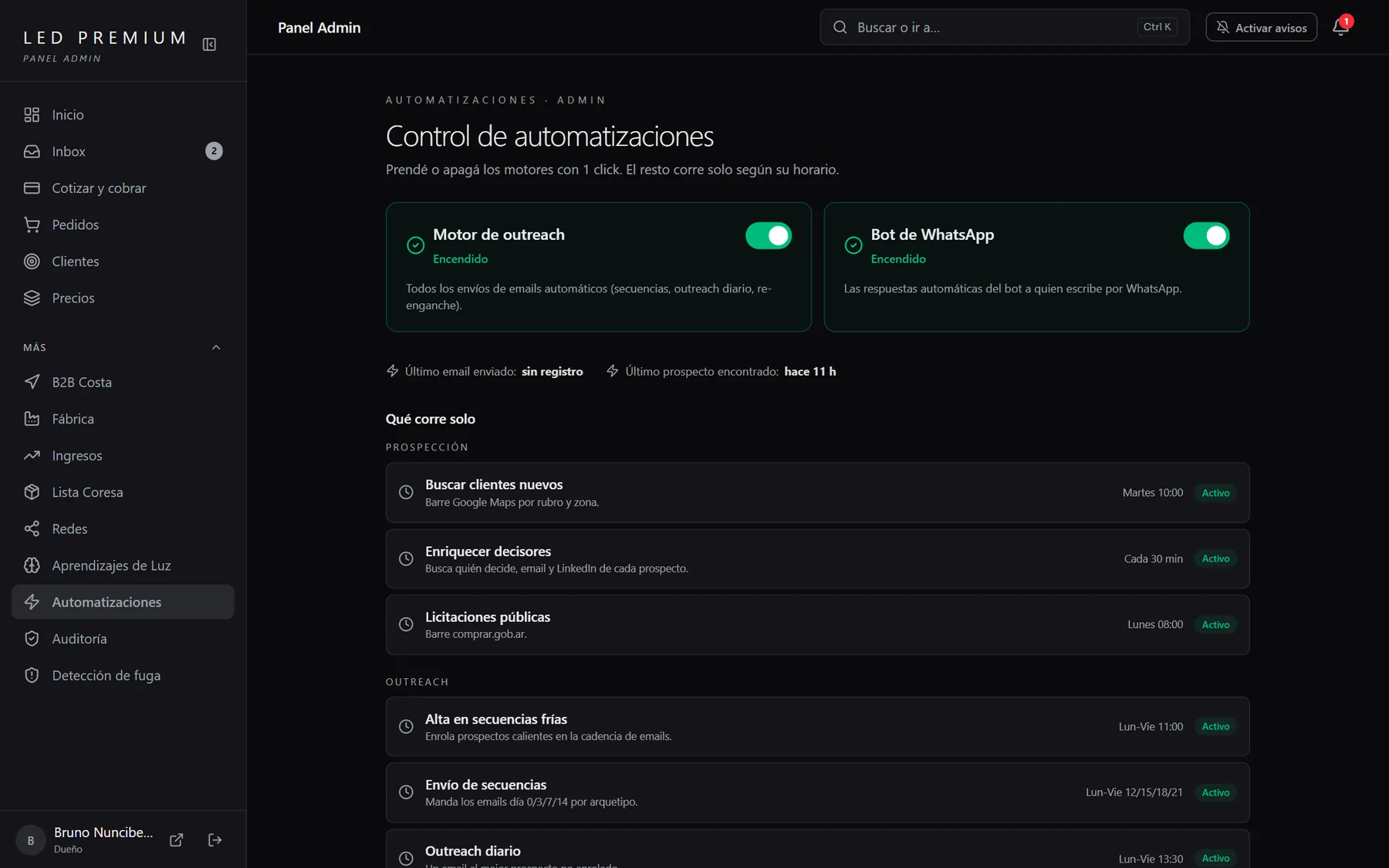Click the Inbox tray icon
The height and width of the screenshot is (868, 1389).
(x=32, y=151)
